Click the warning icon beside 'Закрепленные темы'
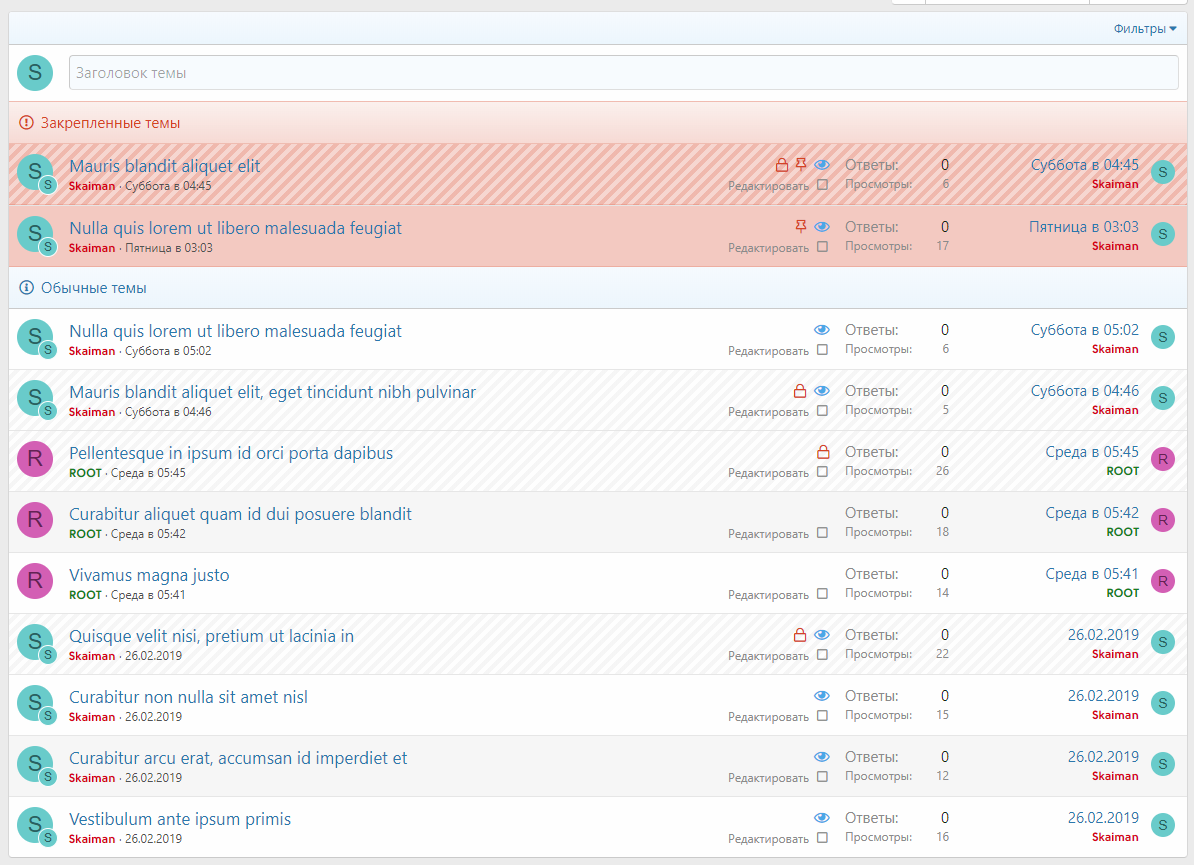 27,123
